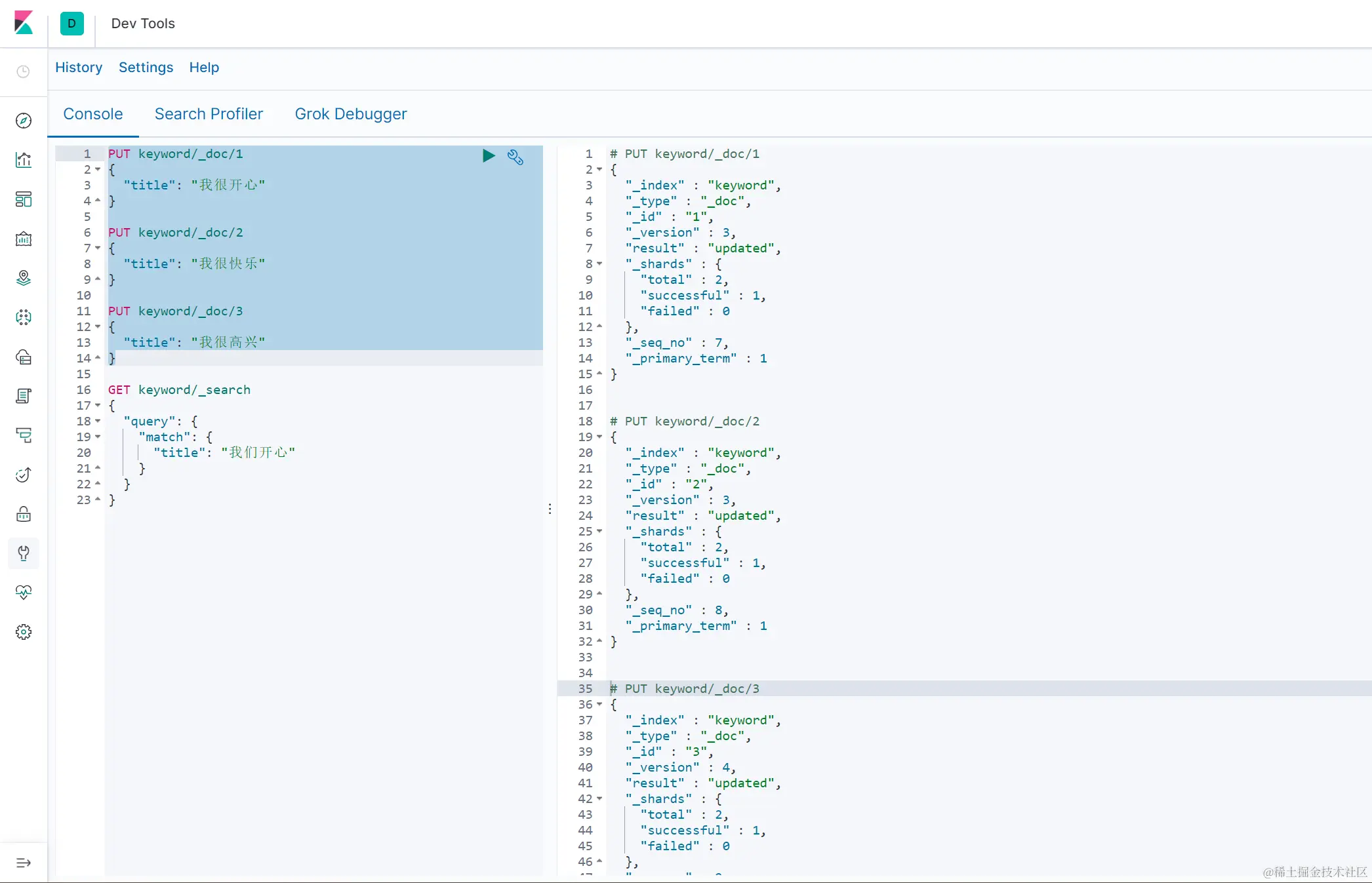The width and height of the screenshot is (1372, 883).
Task: Collapse output fold arrow at line 19
Action: [599, 437]
